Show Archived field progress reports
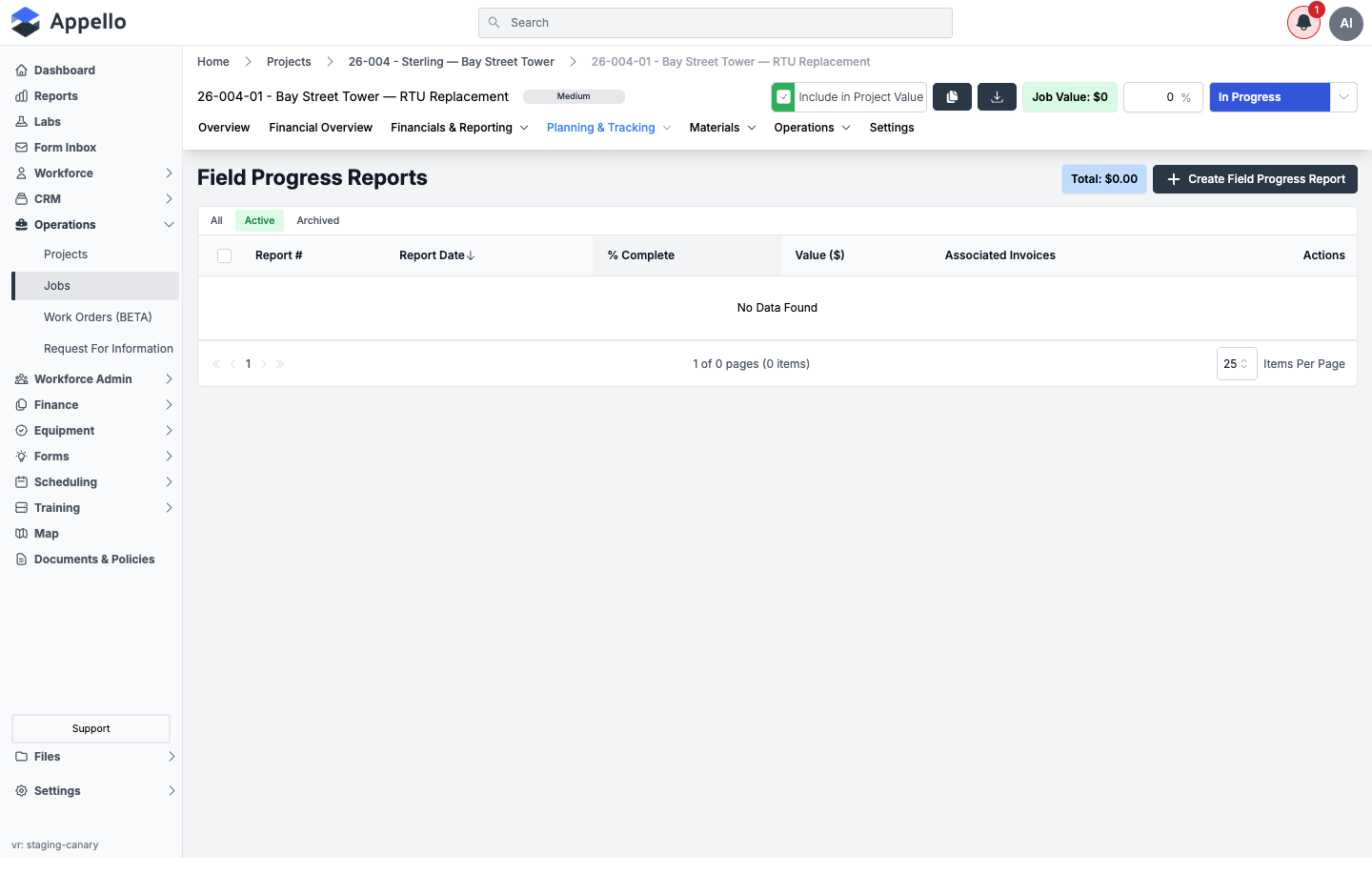This screenshot has width=1372, height=875. (318, 221)
